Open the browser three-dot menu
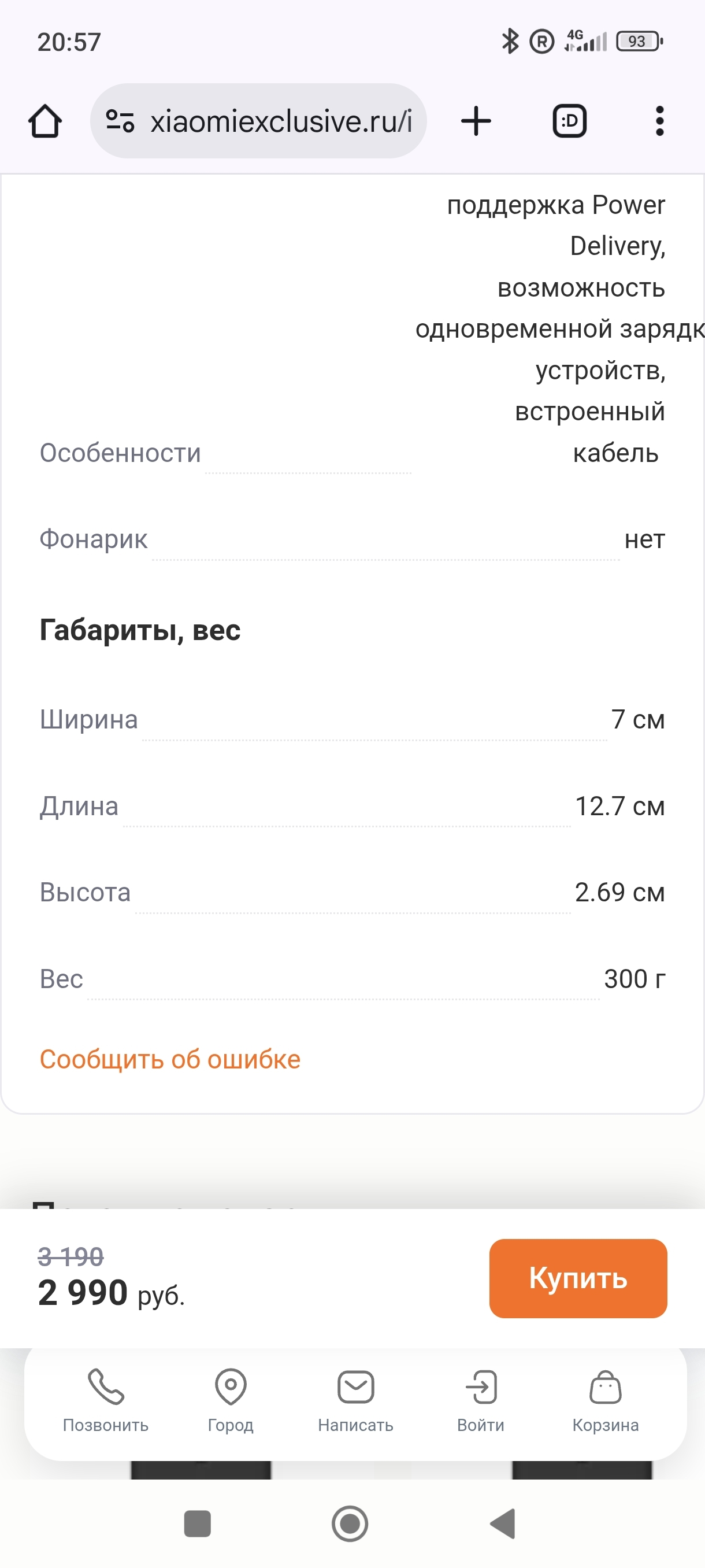The image size is (705, 1568). pos(659,121)
